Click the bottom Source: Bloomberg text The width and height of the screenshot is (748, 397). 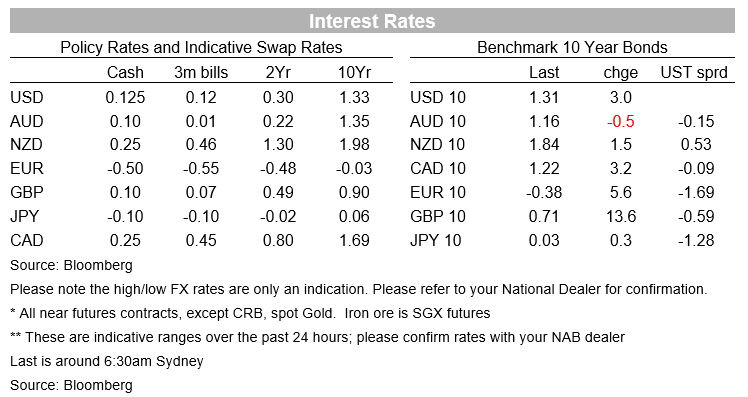point(71,385)
